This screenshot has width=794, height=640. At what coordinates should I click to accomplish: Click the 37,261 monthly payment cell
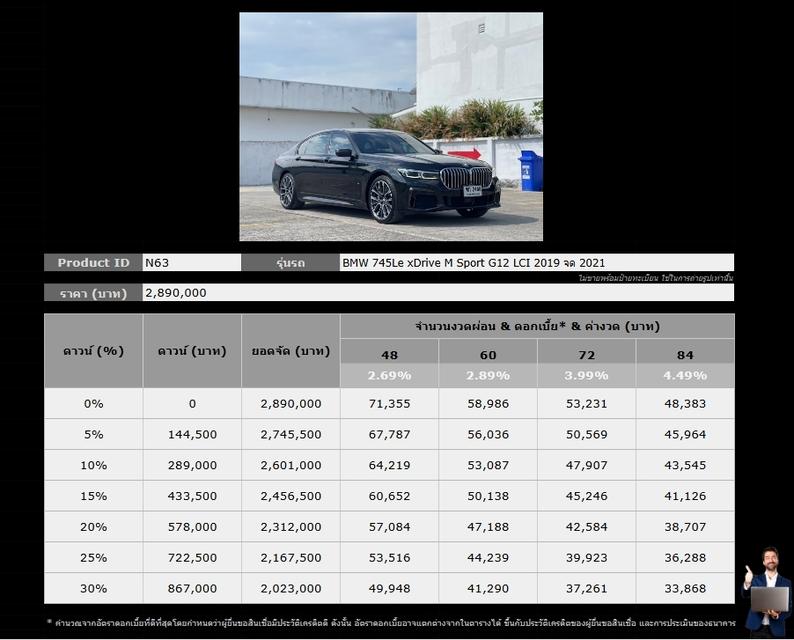click(586, 588)
